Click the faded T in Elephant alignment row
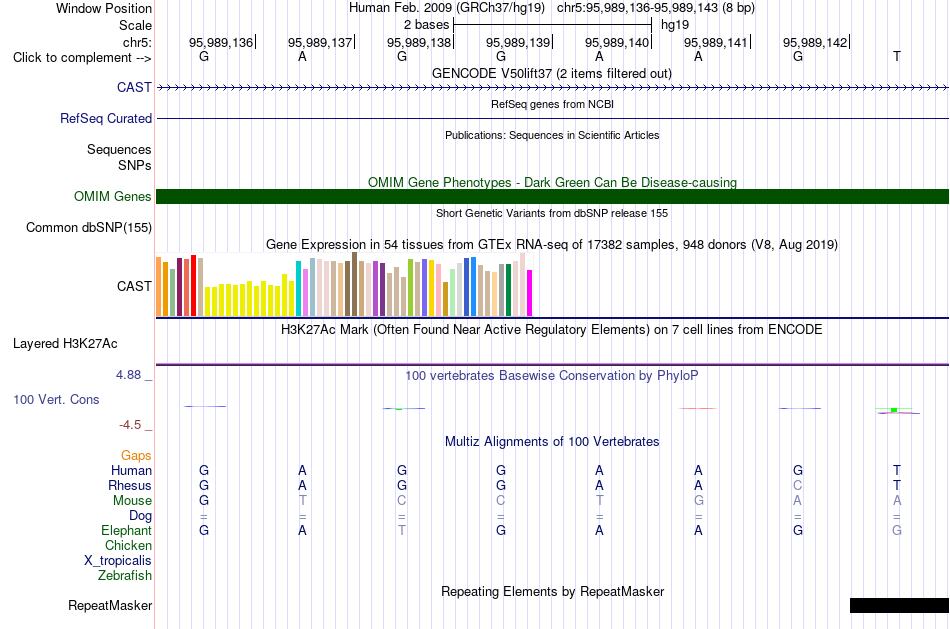Viewport: 950px width, 629px height. pyautogui.click(x=402, y=530)
